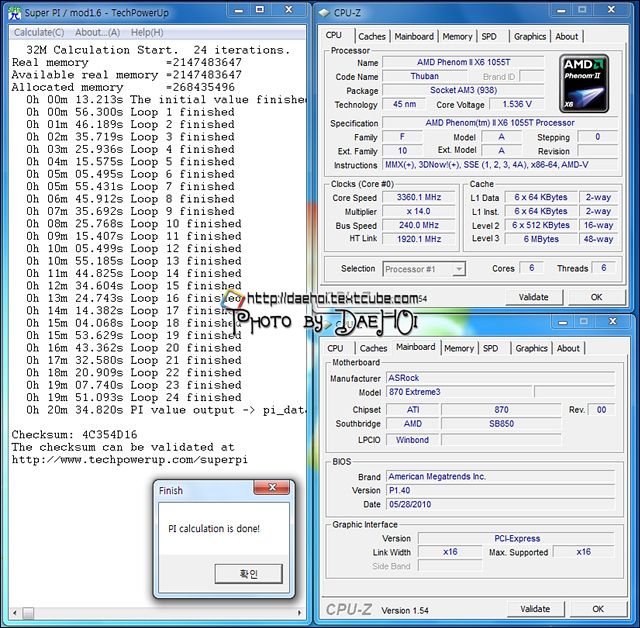Open the Calculate(C) menu in Super PI
The height and width of the screenshot is (628, 640).
(x=39, y=33)
